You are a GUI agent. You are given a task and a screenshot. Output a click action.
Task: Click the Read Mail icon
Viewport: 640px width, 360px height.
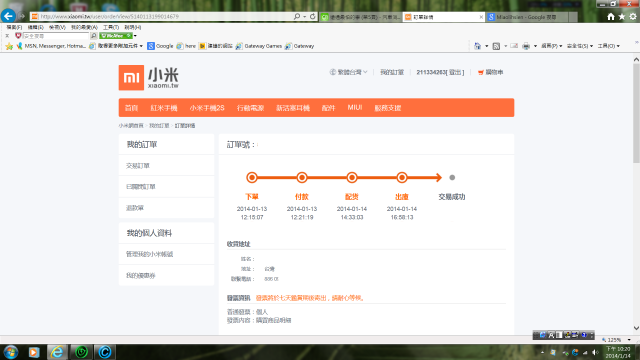click(x=514, y=46)
